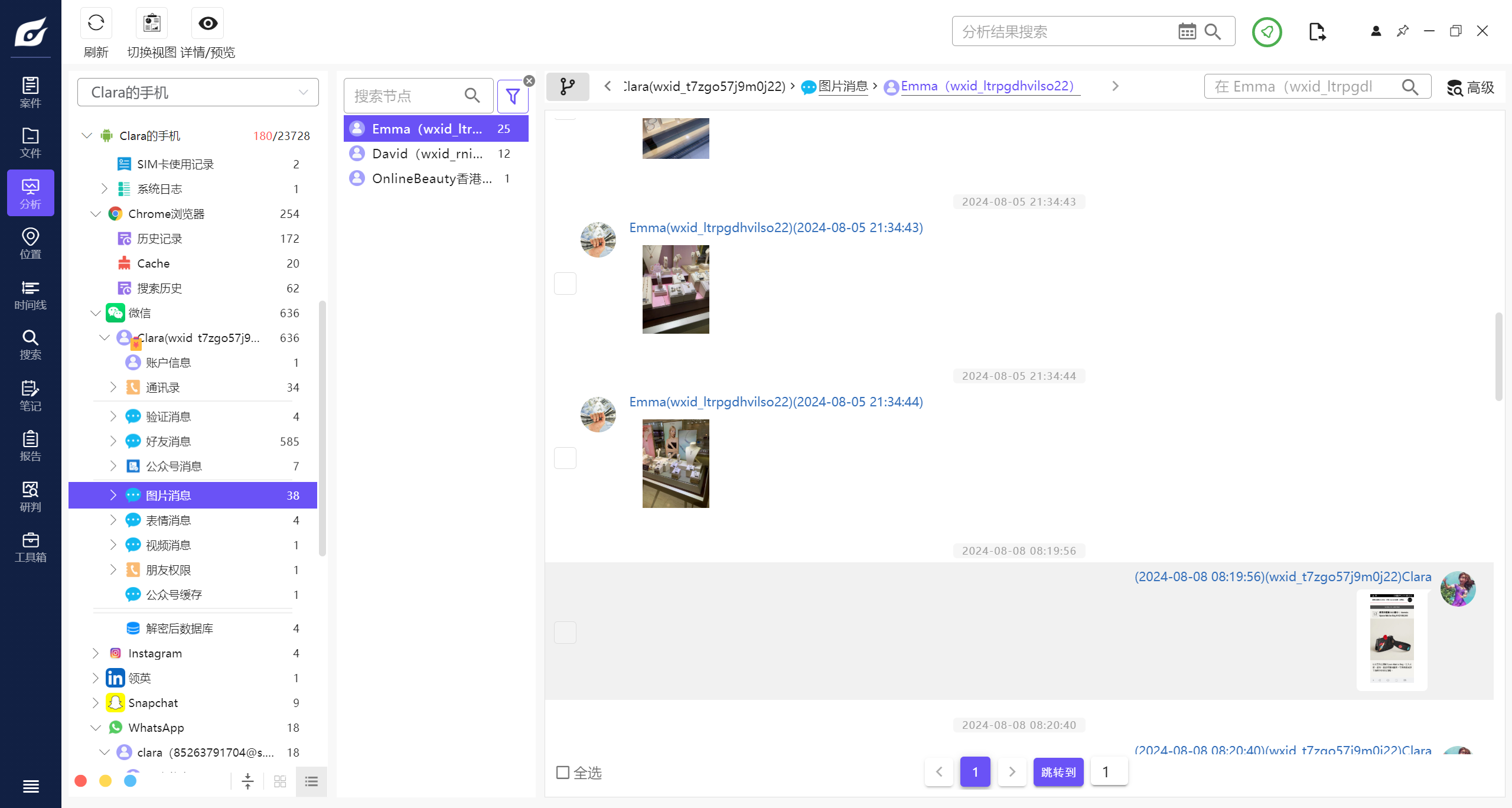Open the Clara phone device dropdown
Screen dimensions: 1512x808
[198, 92]
